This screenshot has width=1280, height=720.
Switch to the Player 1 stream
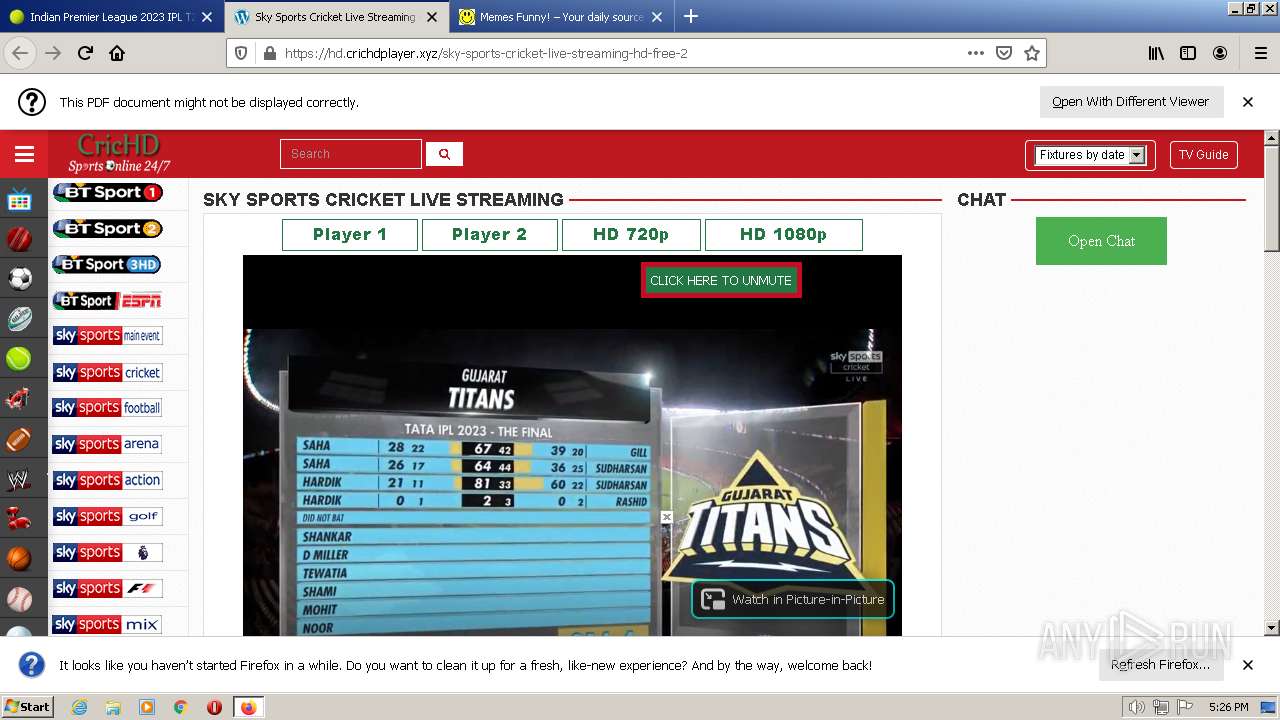(350, 234)
